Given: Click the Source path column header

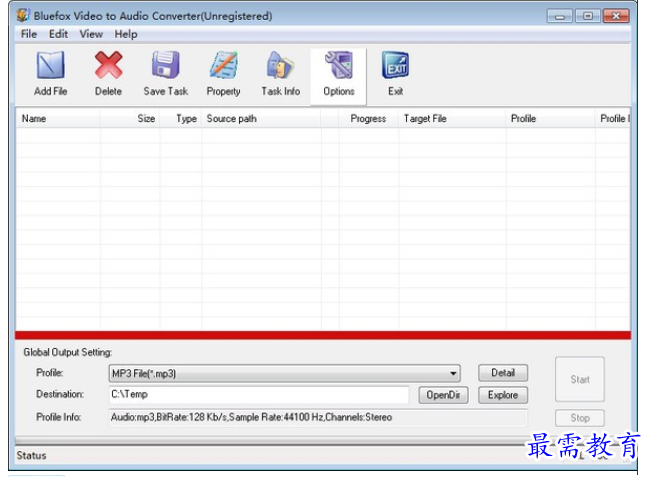Looking at the screenshot, I should (261, 118).
